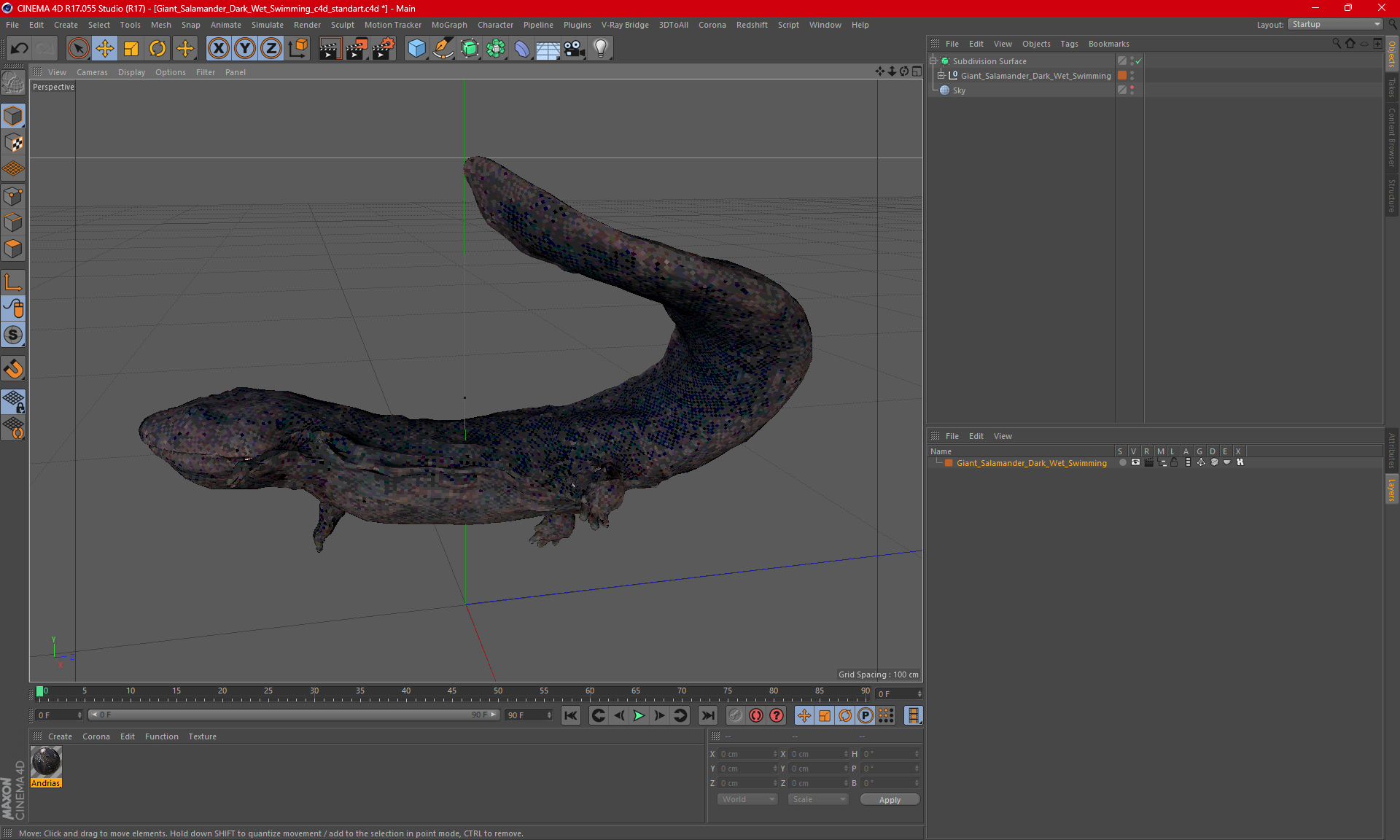This screenshot has width=1400, height=840.
Task: Open Edit Render Settings icon
Action: 384,49
